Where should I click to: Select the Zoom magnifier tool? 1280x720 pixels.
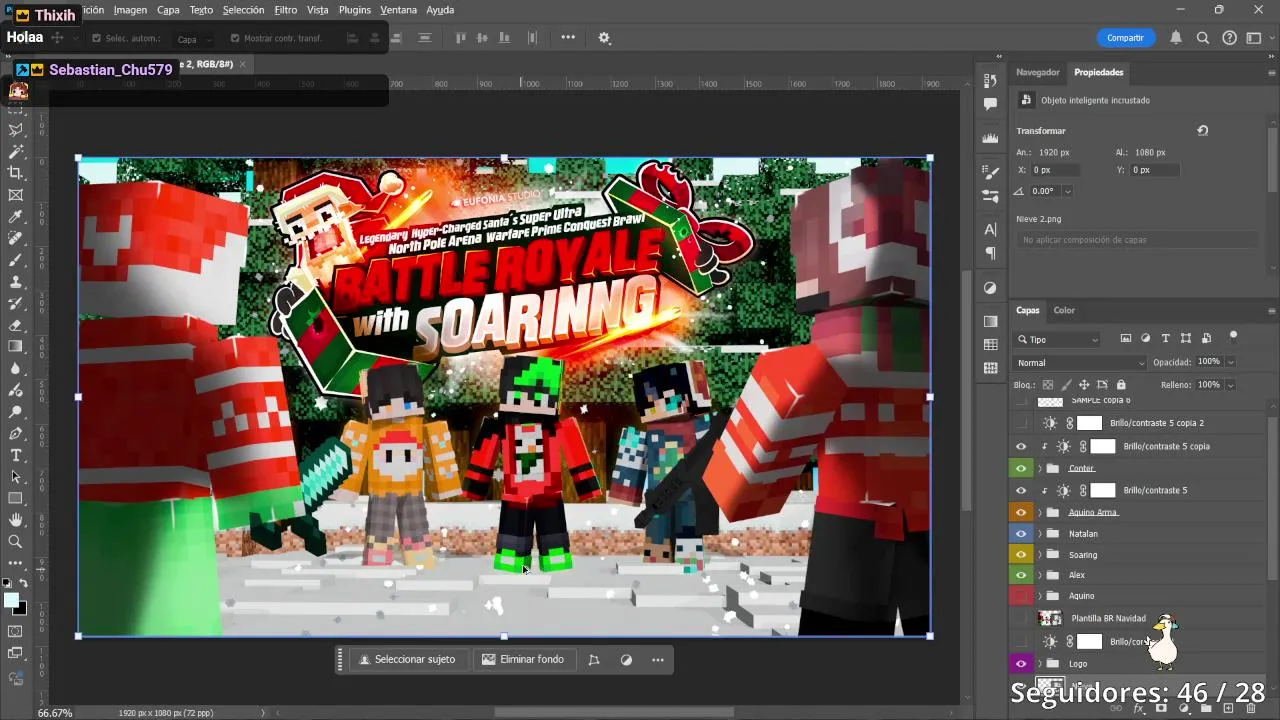(x=16, y=542)
